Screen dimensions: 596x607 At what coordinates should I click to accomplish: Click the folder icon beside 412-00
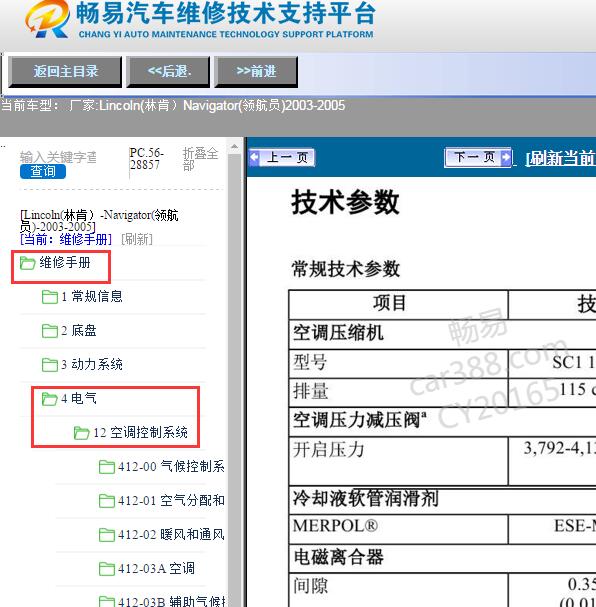click(x=107, y=467)
